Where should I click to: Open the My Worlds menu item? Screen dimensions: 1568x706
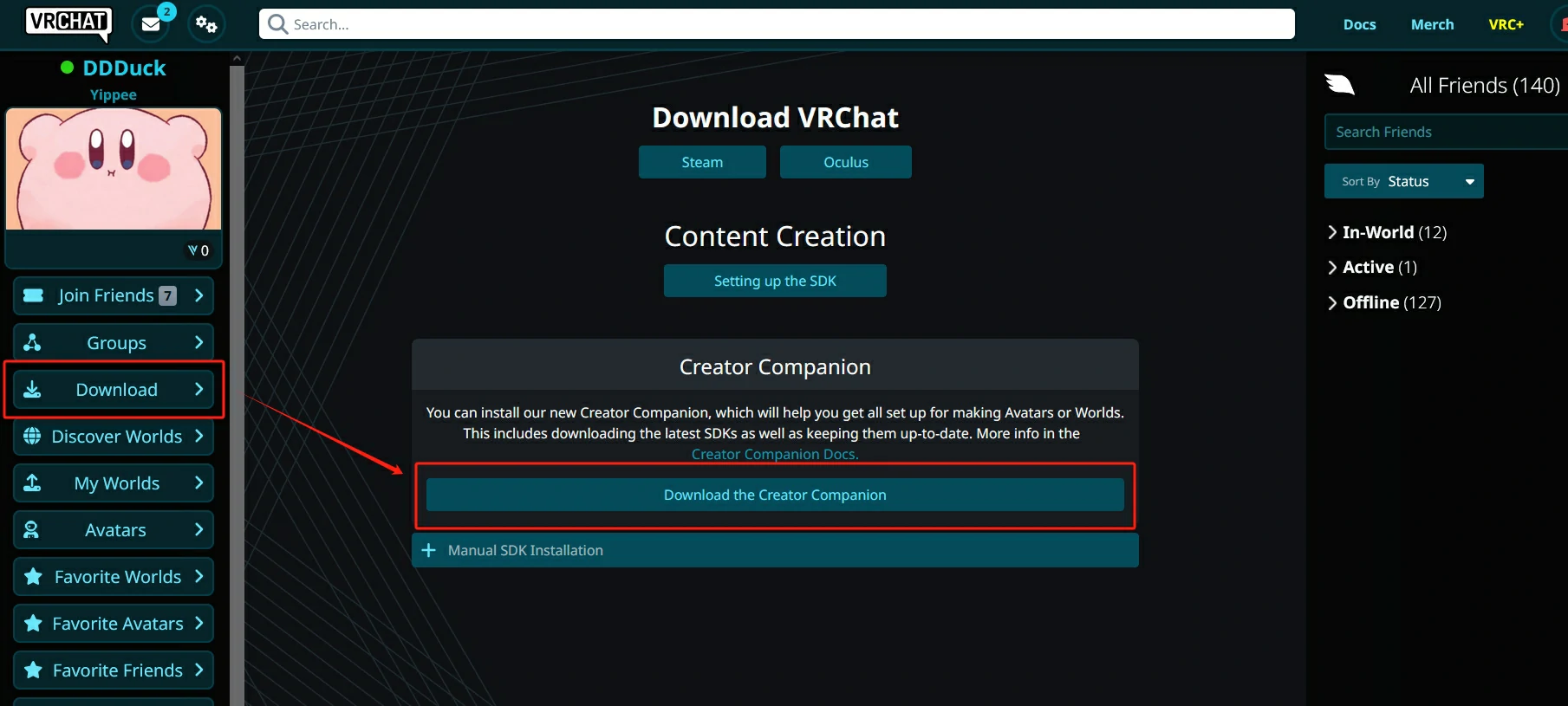click(x=114, y=483)
